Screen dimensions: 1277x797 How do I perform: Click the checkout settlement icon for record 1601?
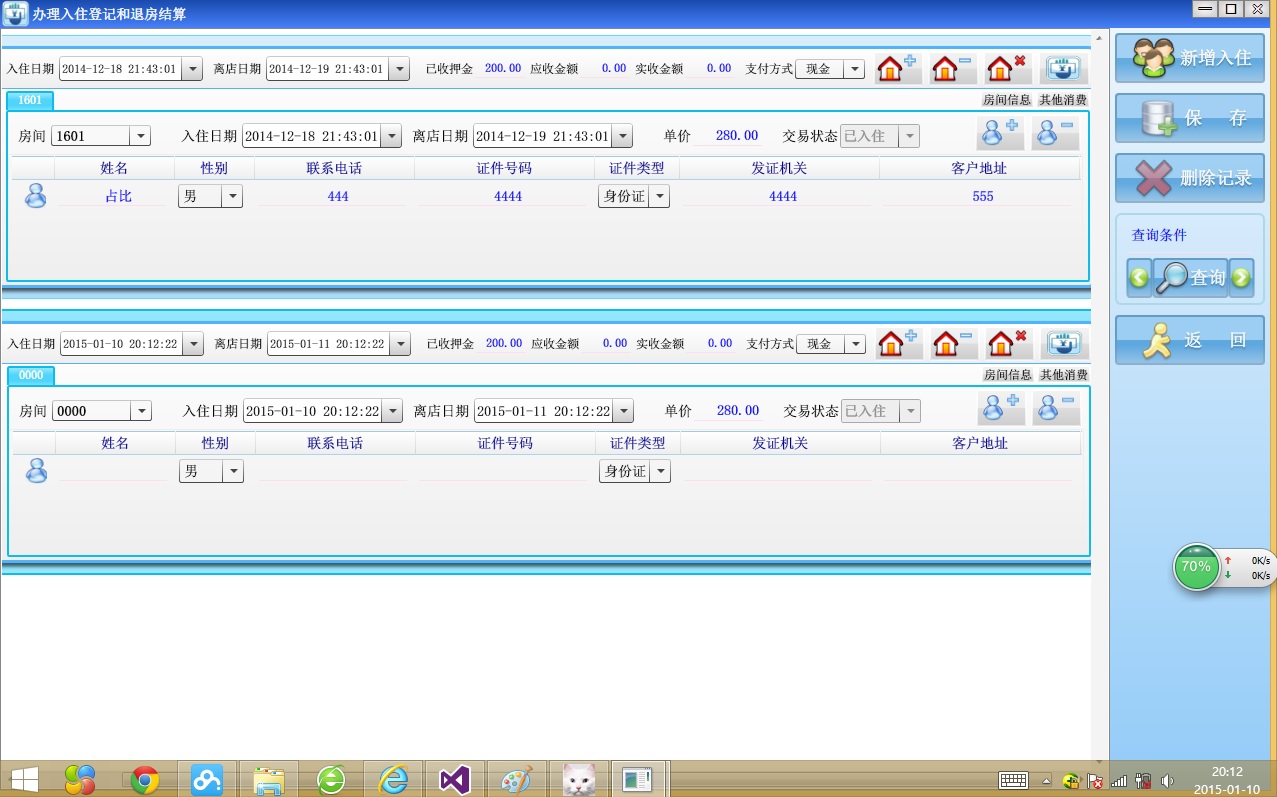(1063, 69)
